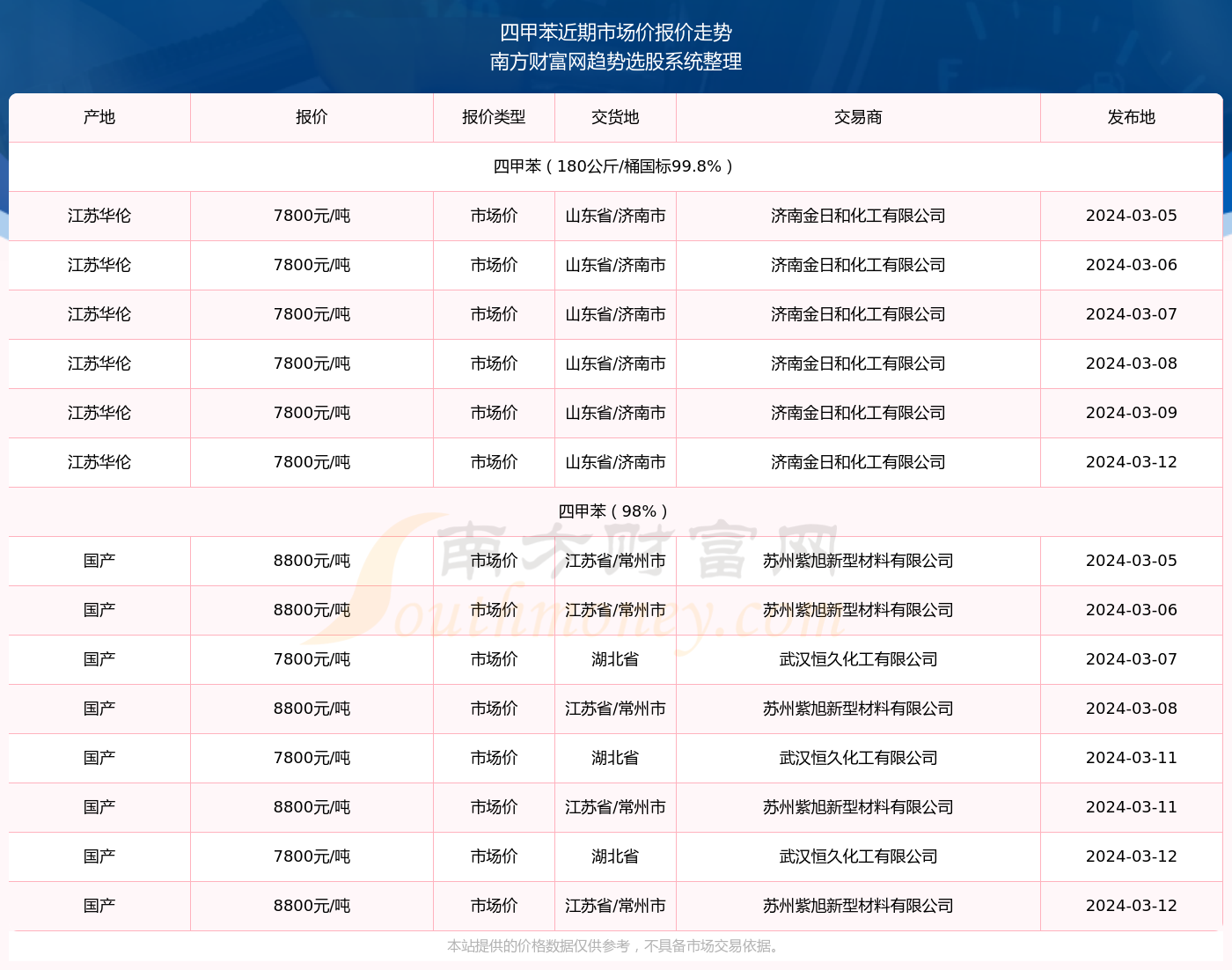Click 苏州紫旭新型材料有限公司 in the 2024-03-11 row
The height and width of the screenshot is (970, 1232).
click(x=858, y=807)
